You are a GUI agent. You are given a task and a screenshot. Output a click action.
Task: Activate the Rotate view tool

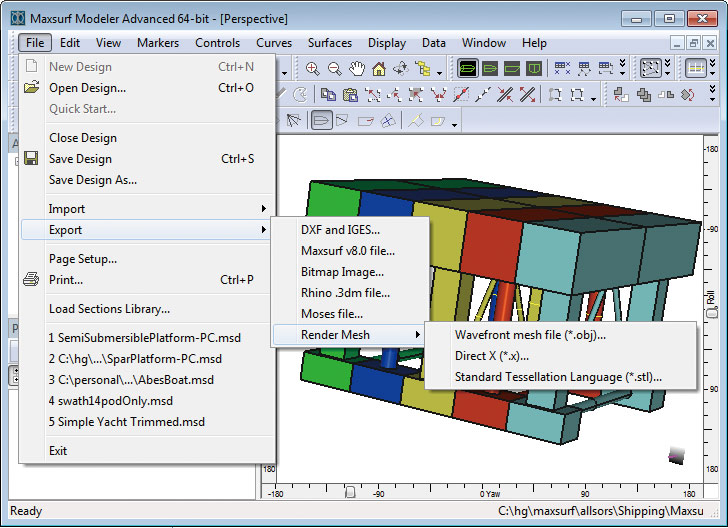[401, 69]
